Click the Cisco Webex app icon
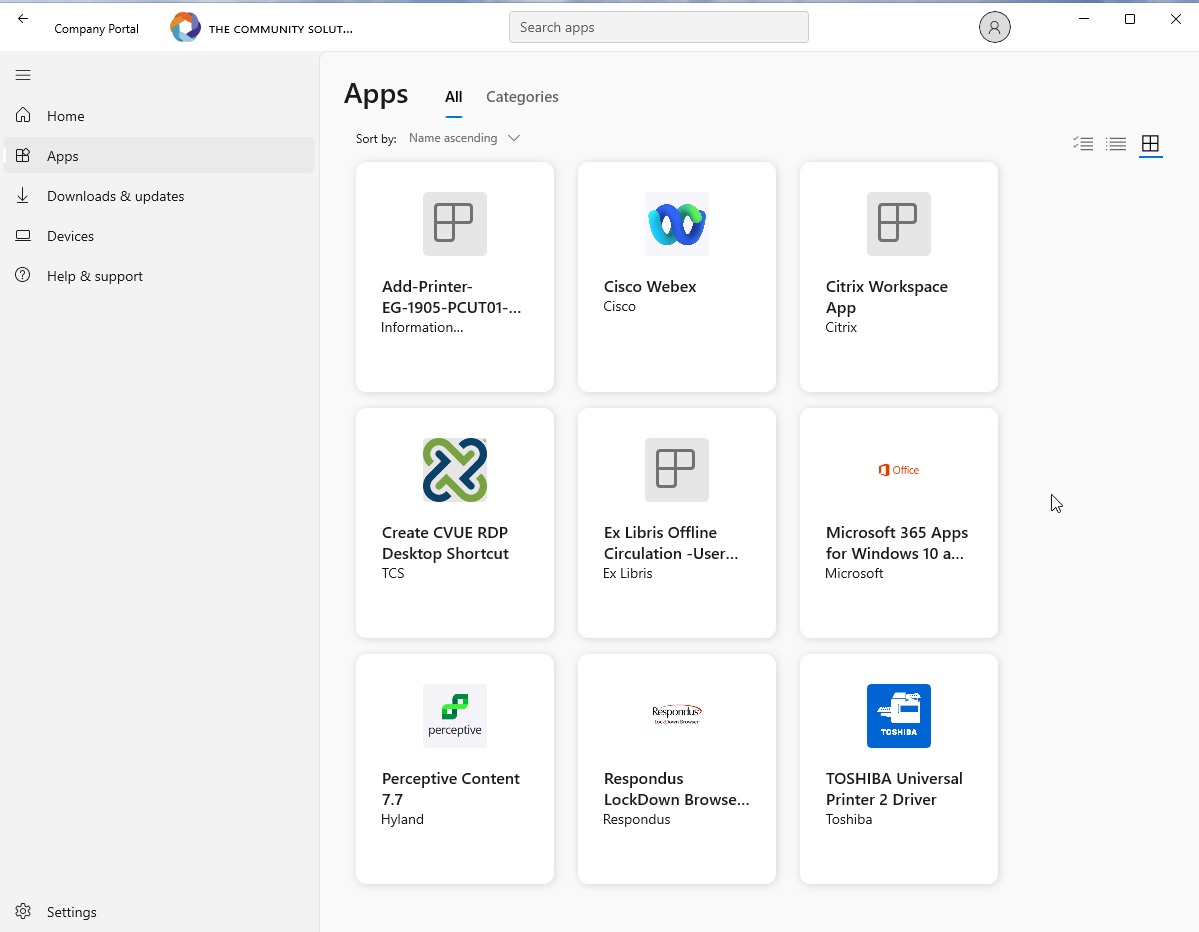Screen dimensions: 1199x932 pyautogui.click(x=677, y=224)
